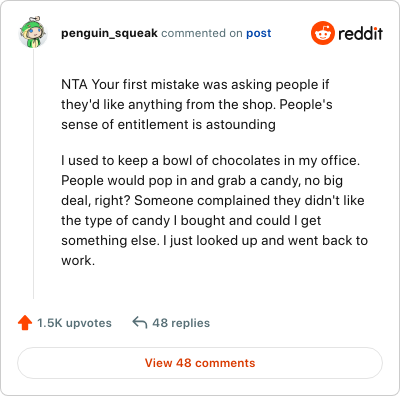
Task: Collapse the comment via vertical thread line
Action: click(33, 173)
